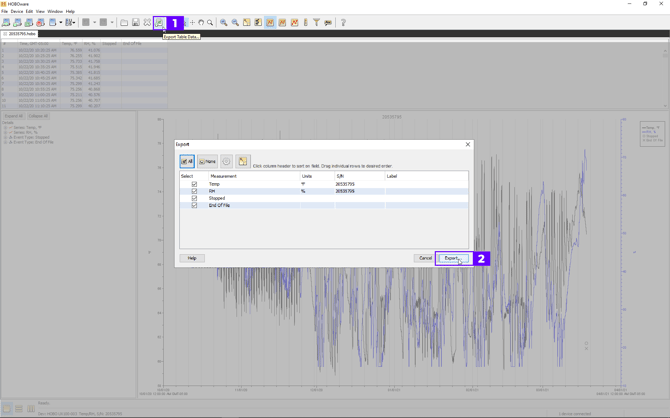Expand the Series: RH tree node
The height and width of the screenshot is (418, 670).
pyautogui.click(x=5, y=132)
